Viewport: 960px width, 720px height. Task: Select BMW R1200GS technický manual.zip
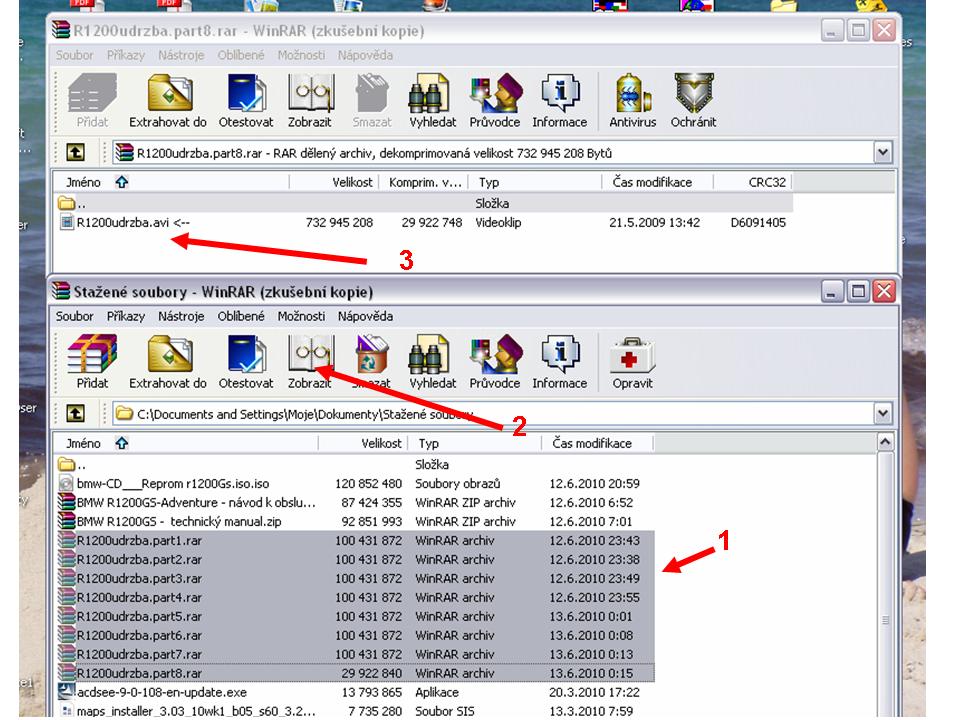355,522
